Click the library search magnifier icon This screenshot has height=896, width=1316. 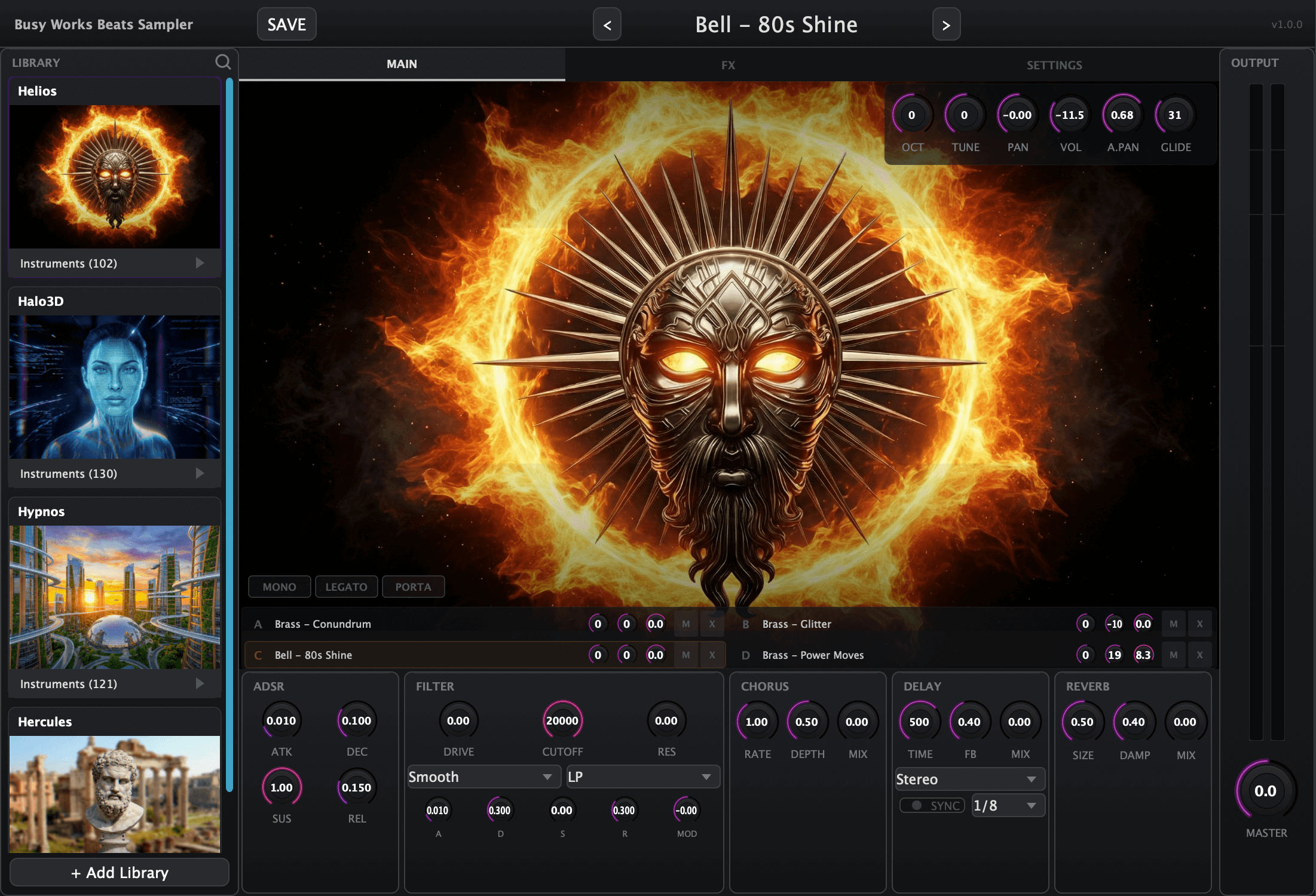pos(223,62)
